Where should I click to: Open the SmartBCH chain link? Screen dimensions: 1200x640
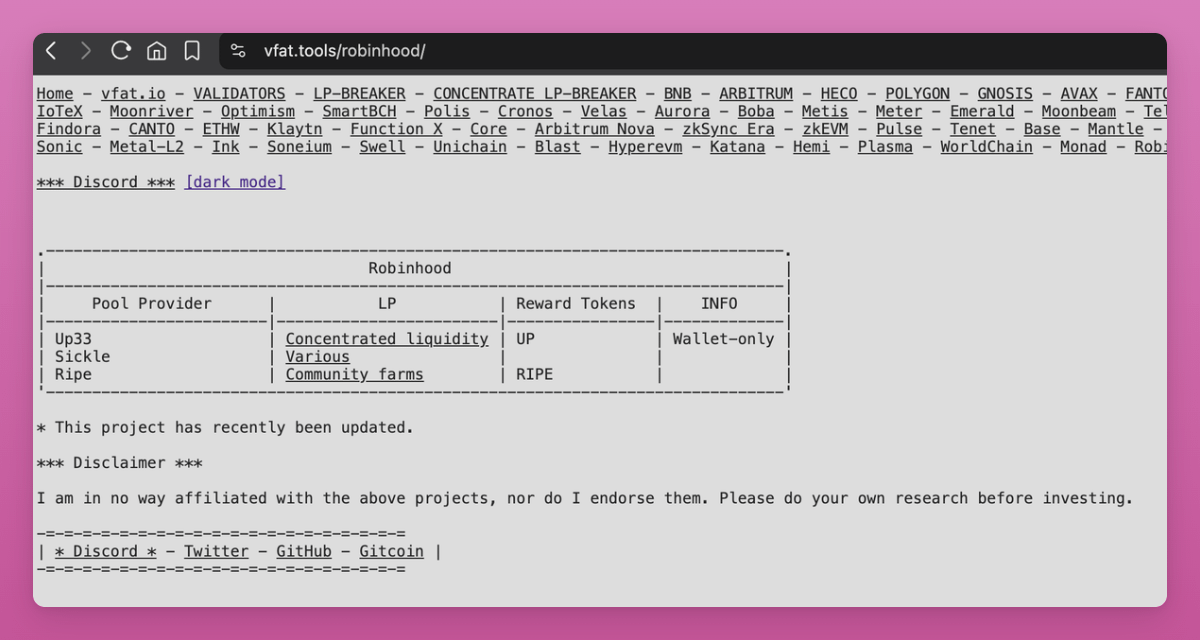pos(359,112)
